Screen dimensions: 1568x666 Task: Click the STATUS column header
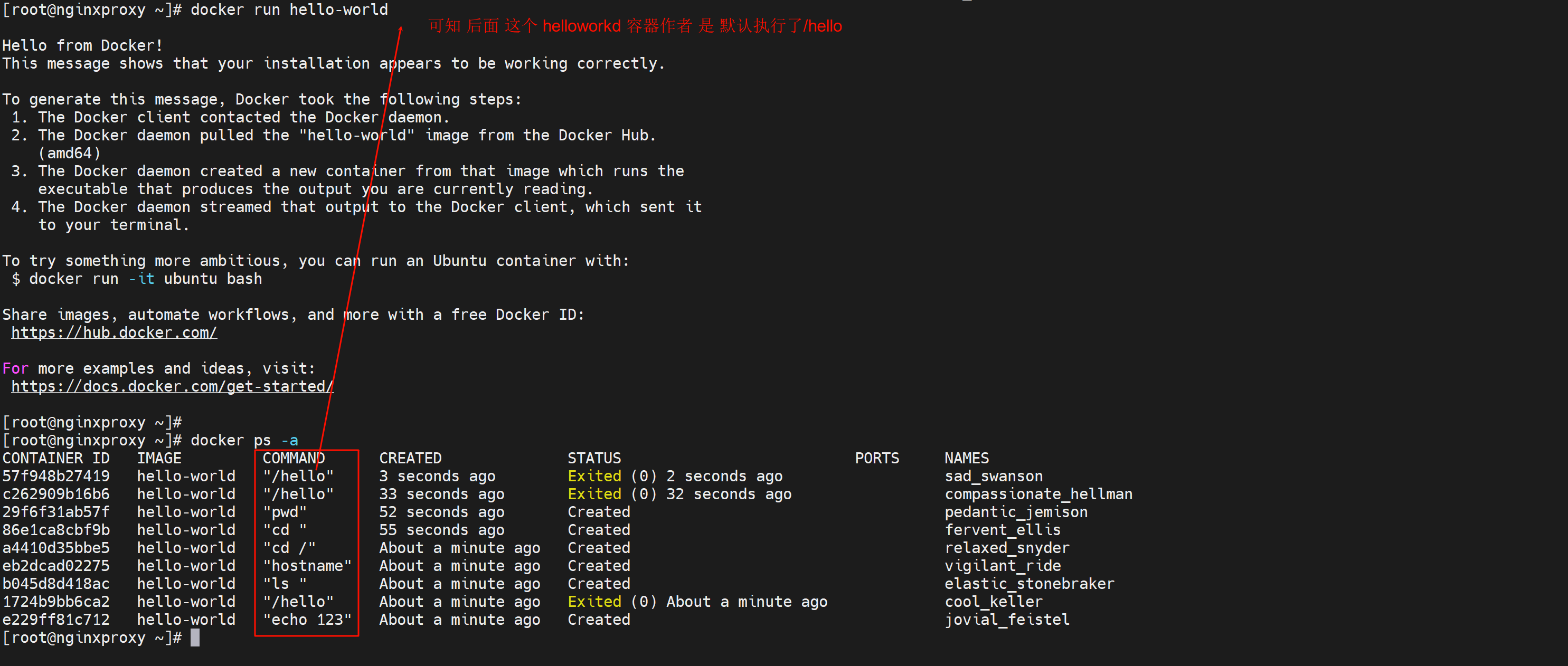click(594, 458)
